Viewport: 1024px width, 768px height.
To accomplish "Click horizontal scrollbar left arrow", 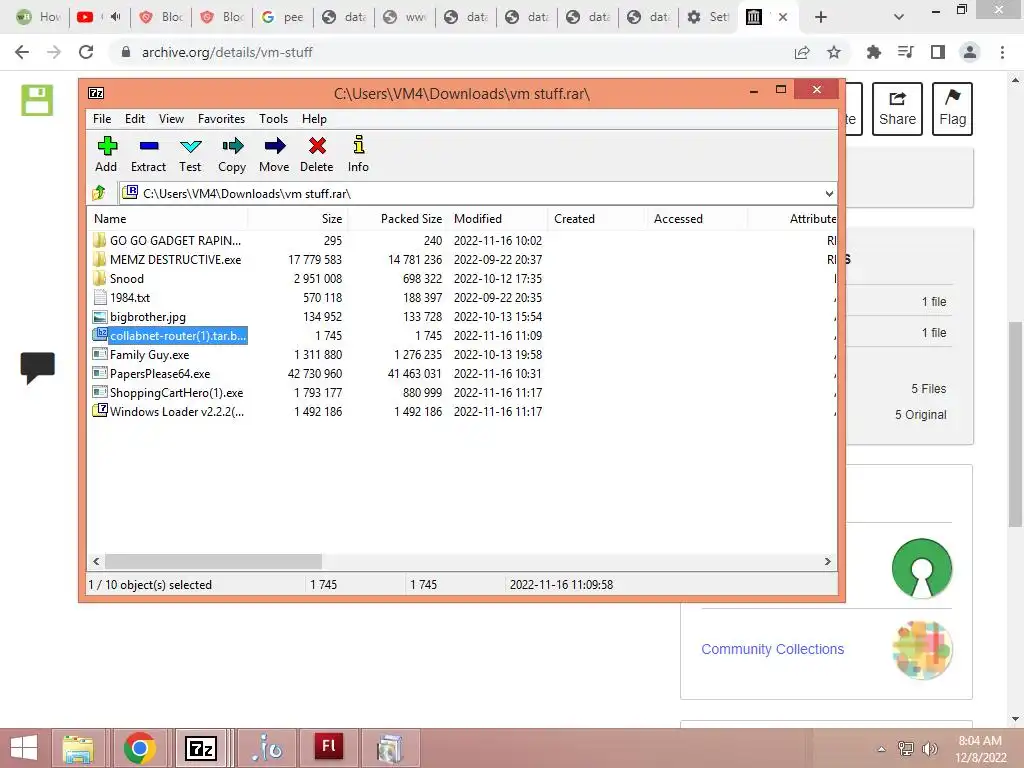I will [x=96, y=561].
